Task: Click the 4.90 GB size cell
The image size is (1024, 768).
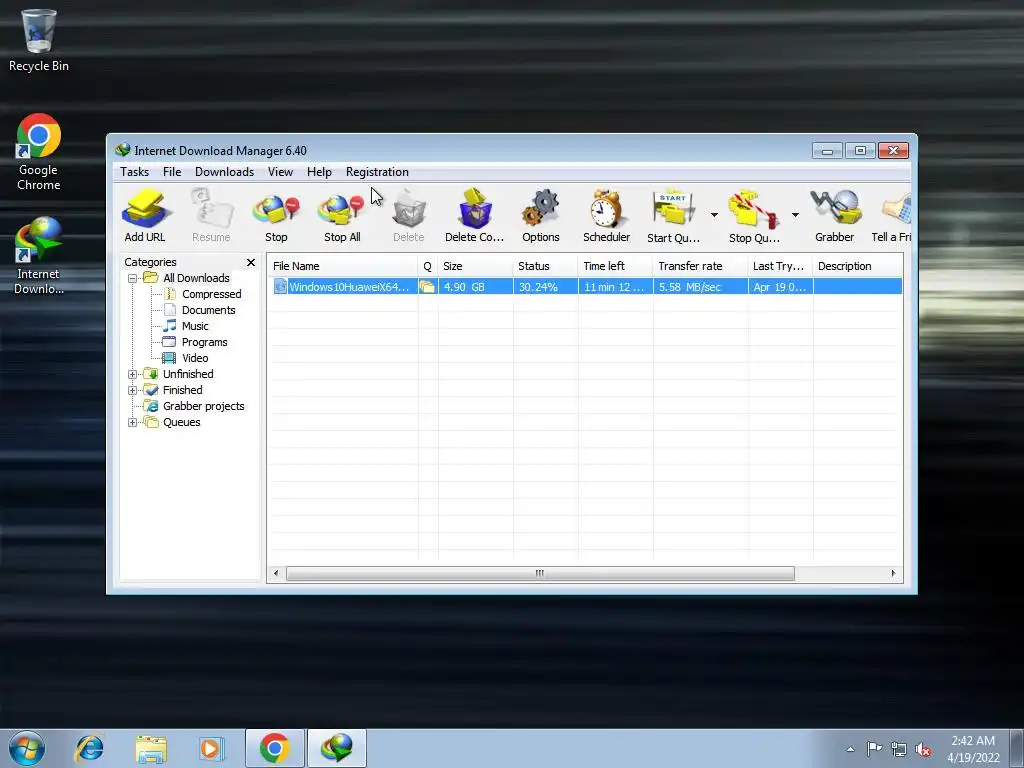Action: [475, 287]
